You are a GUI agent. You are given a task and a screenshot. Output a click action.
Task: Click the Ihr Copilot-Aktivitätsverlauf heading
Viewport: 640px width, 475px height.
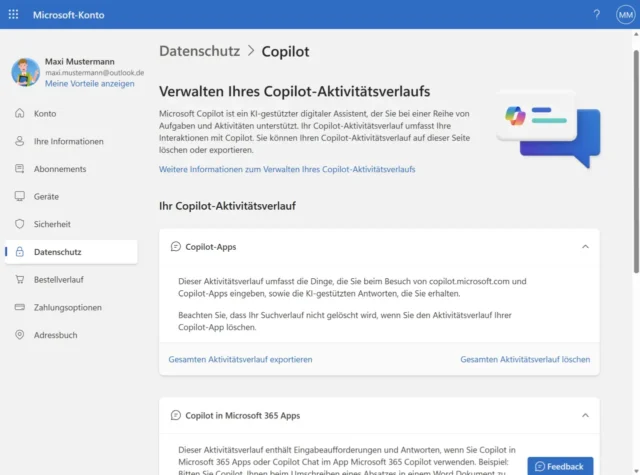point(227,206)
